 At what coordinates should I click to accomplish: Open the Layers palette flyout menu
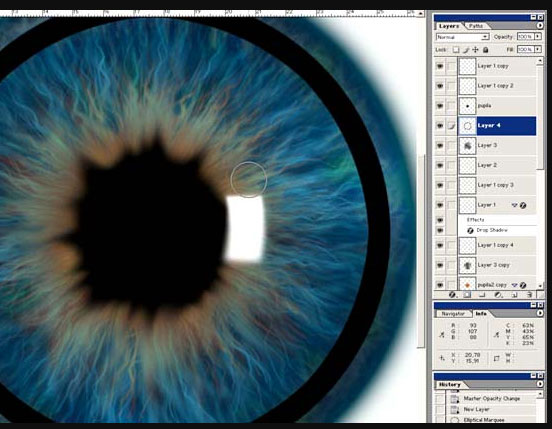(540, 26)
